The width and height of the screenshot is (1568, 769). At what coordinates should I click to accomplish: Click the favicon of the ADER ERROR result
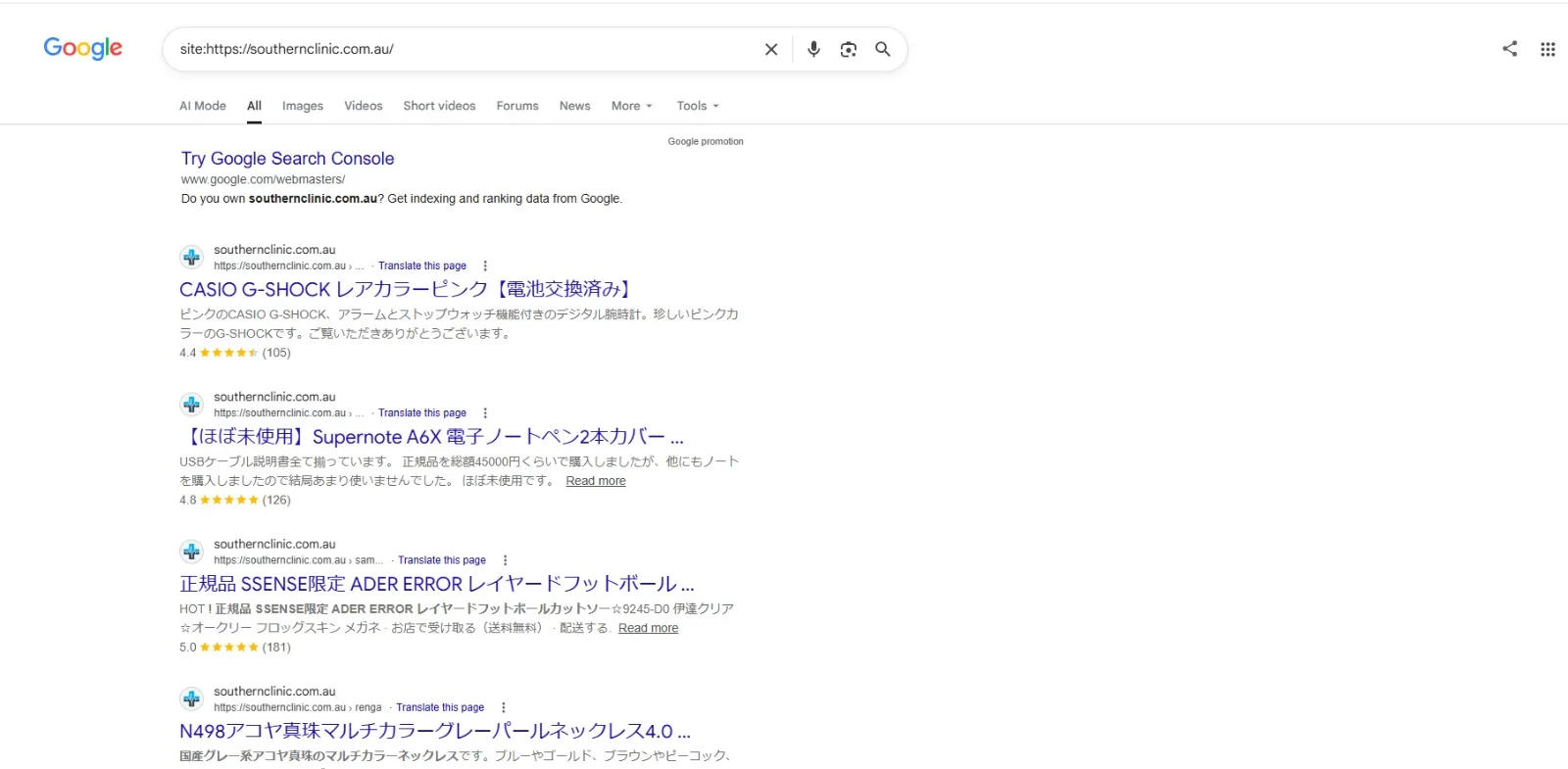click(x=191, y=552)
